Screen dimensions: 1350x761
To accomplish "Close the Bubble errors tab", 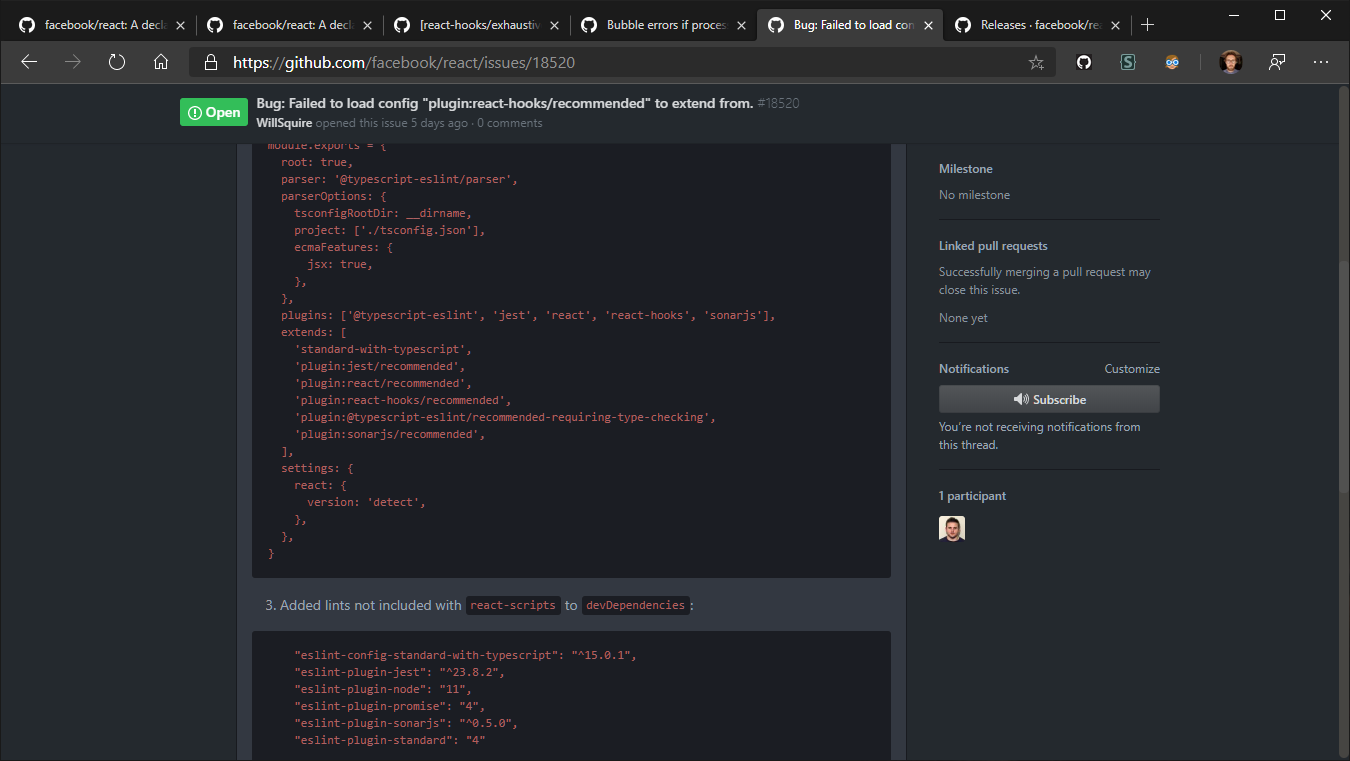I will 741,25.
